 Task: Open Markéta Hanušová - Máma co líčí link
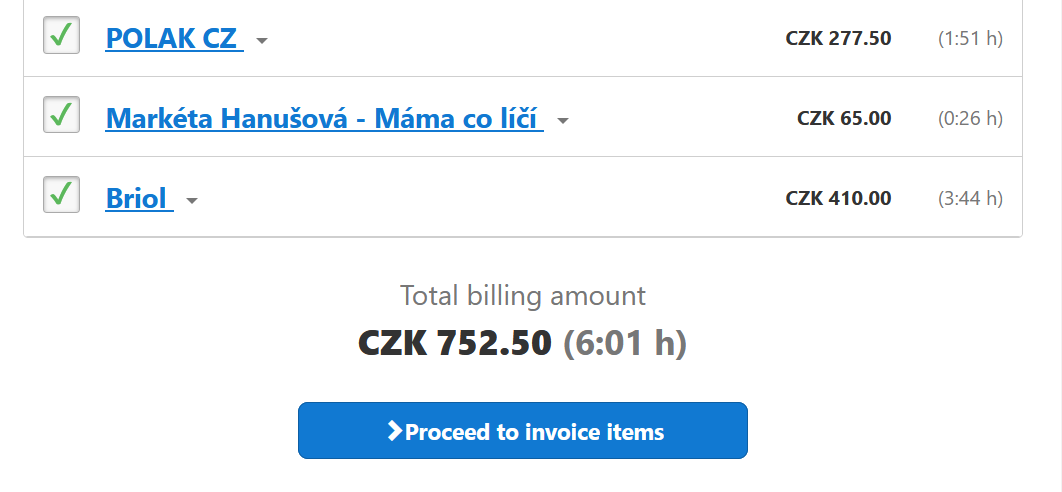[x=323, y=119]
